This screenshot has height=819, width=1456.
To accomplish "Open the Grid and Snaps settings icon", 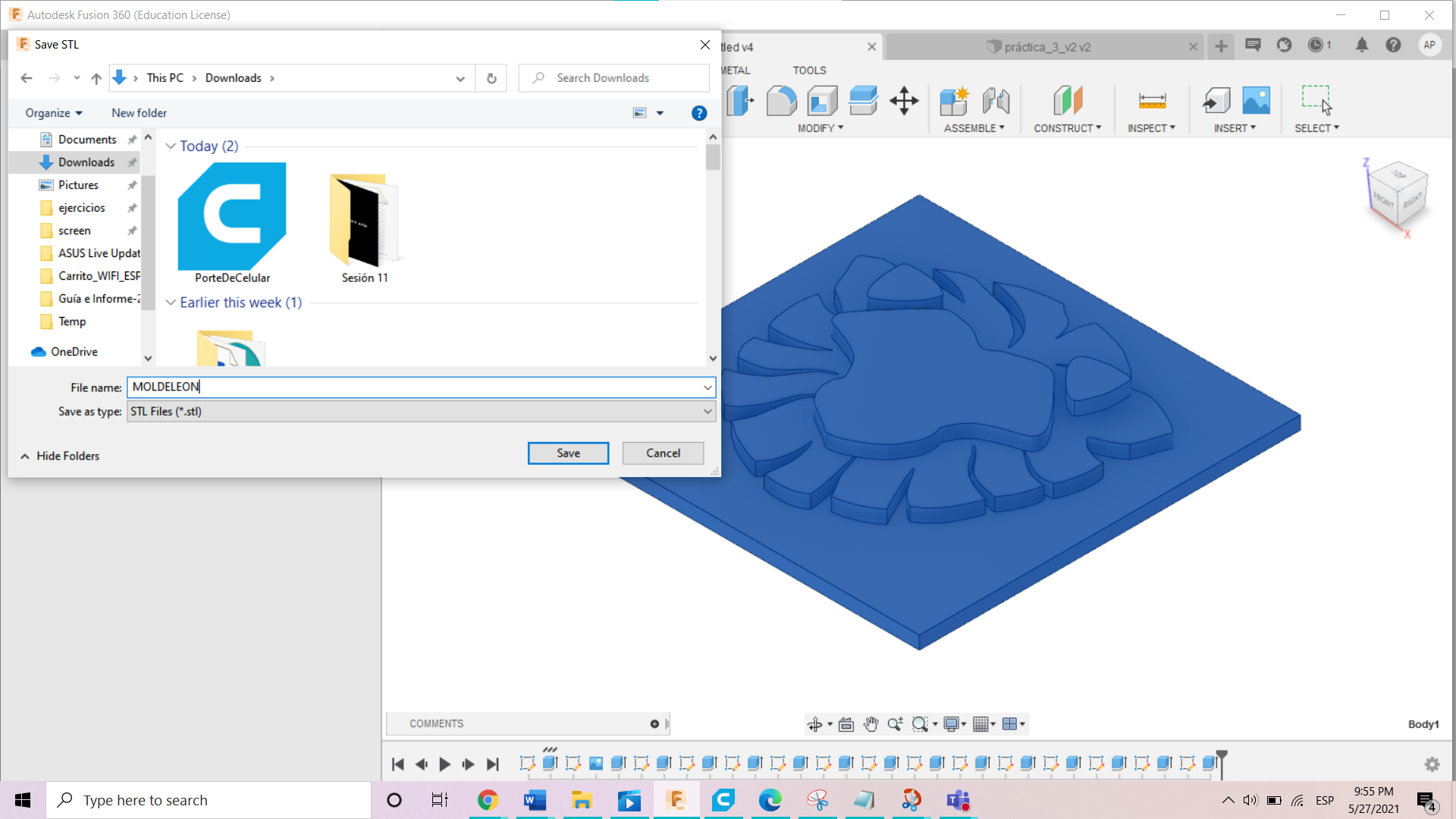I will click(984, 724).
